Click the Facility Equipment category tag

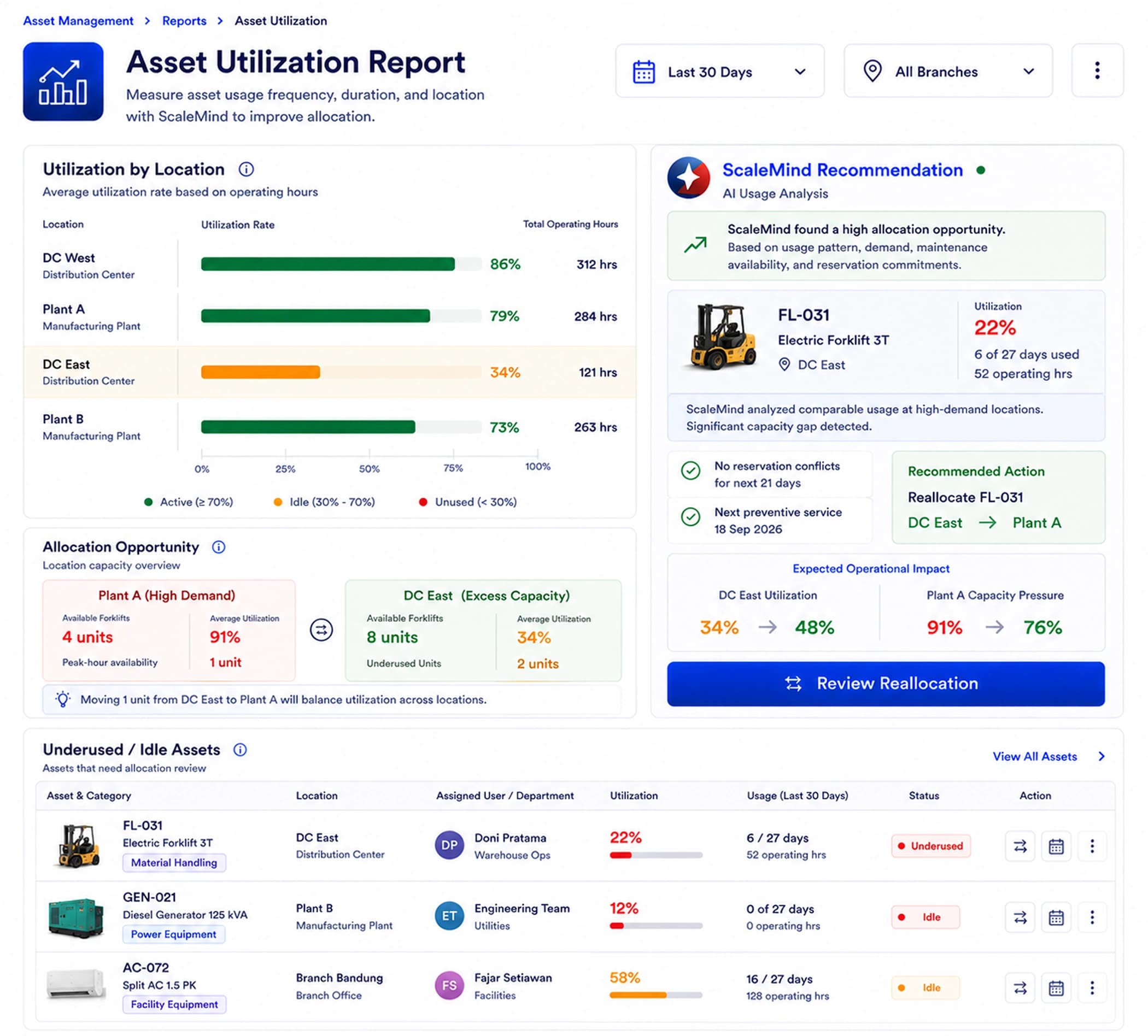click(174, 1005)
